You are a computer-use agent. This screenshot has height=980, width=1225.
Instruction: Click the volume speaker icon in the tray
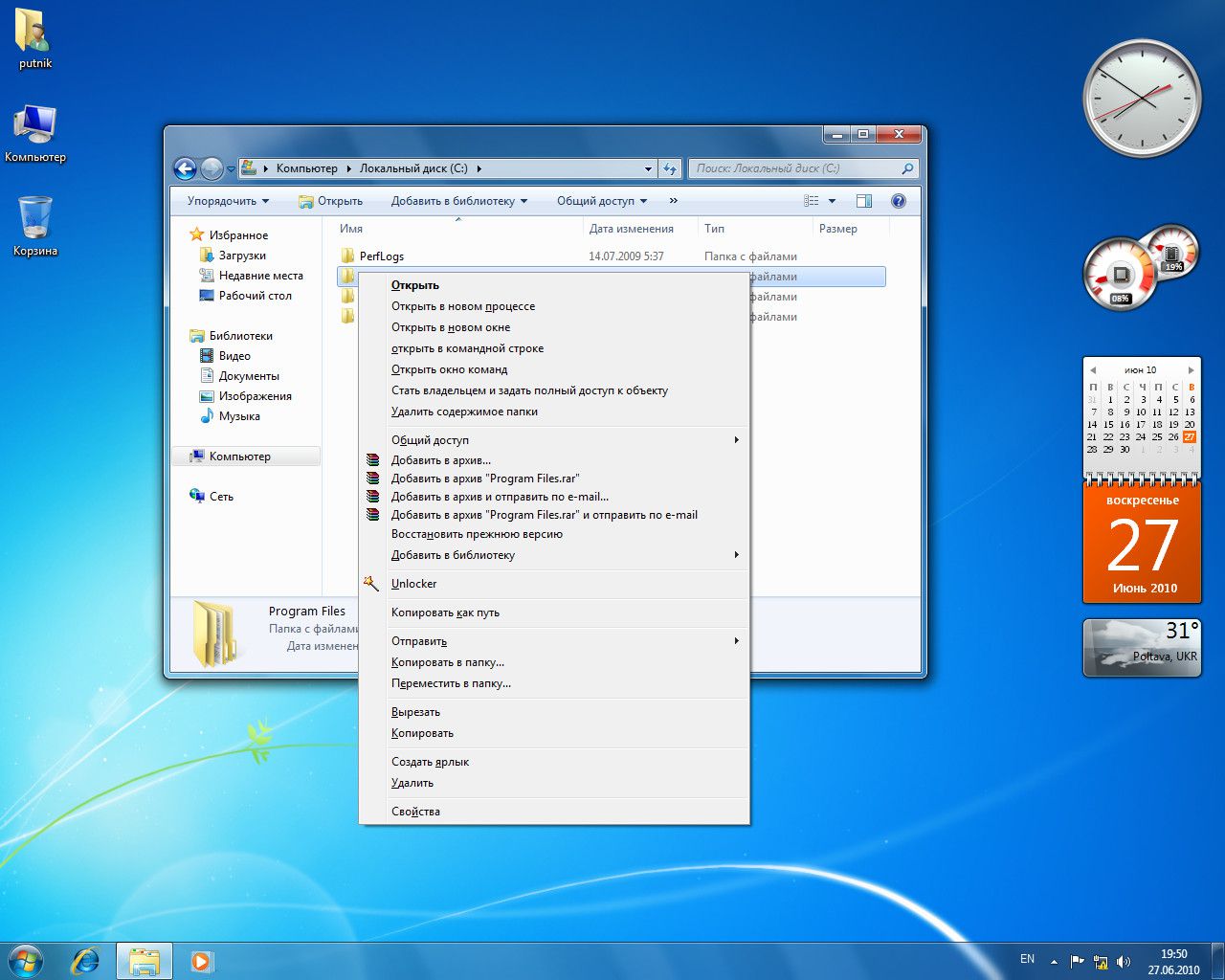[x=1123, y=962]
